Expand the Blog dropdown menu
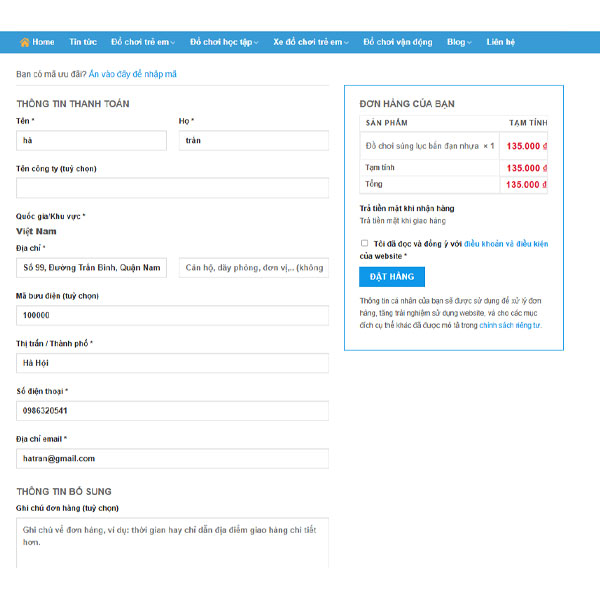 (x=459, y=42)
